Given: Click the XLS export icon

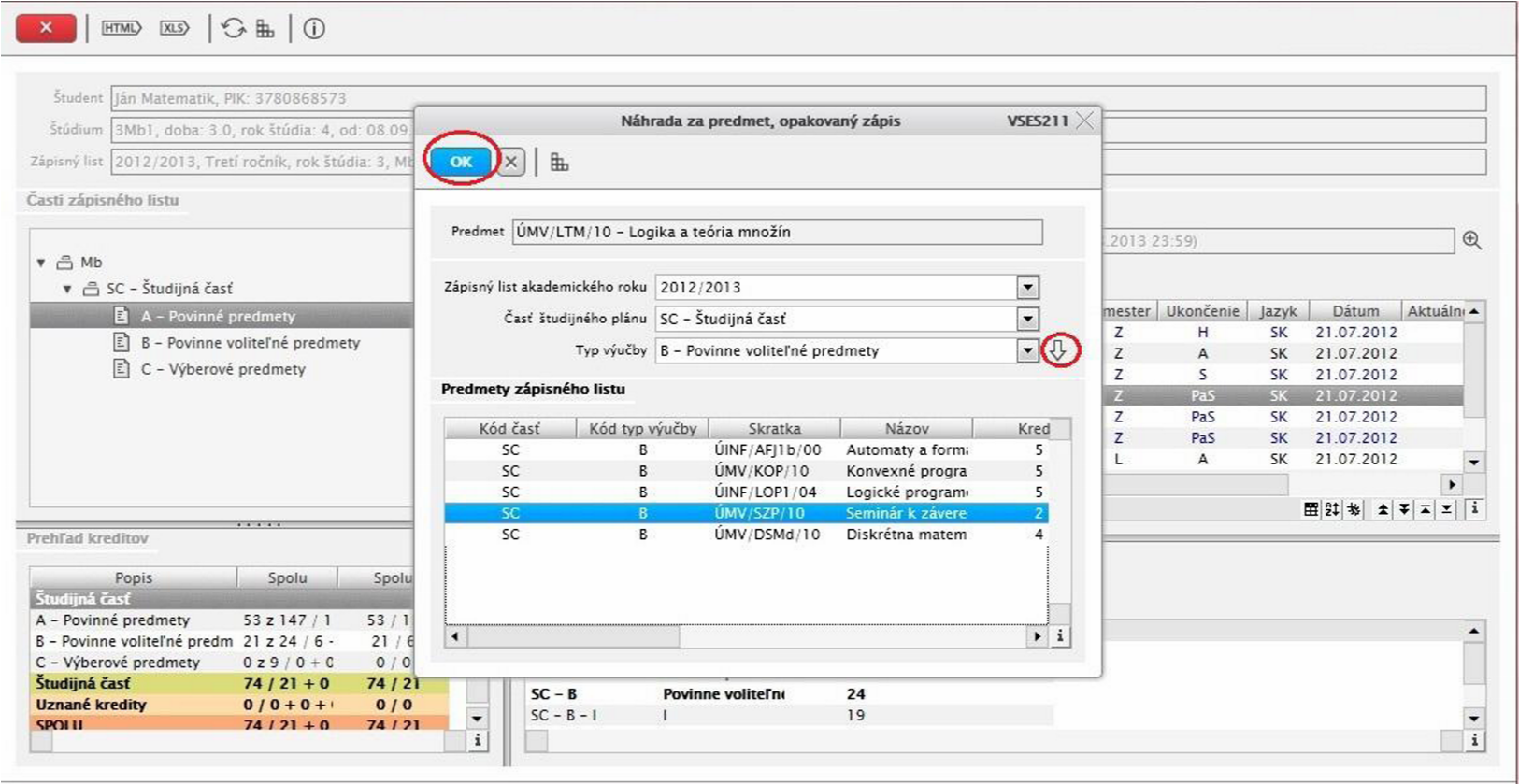Looking at the screenshot, I should [174, 28].
